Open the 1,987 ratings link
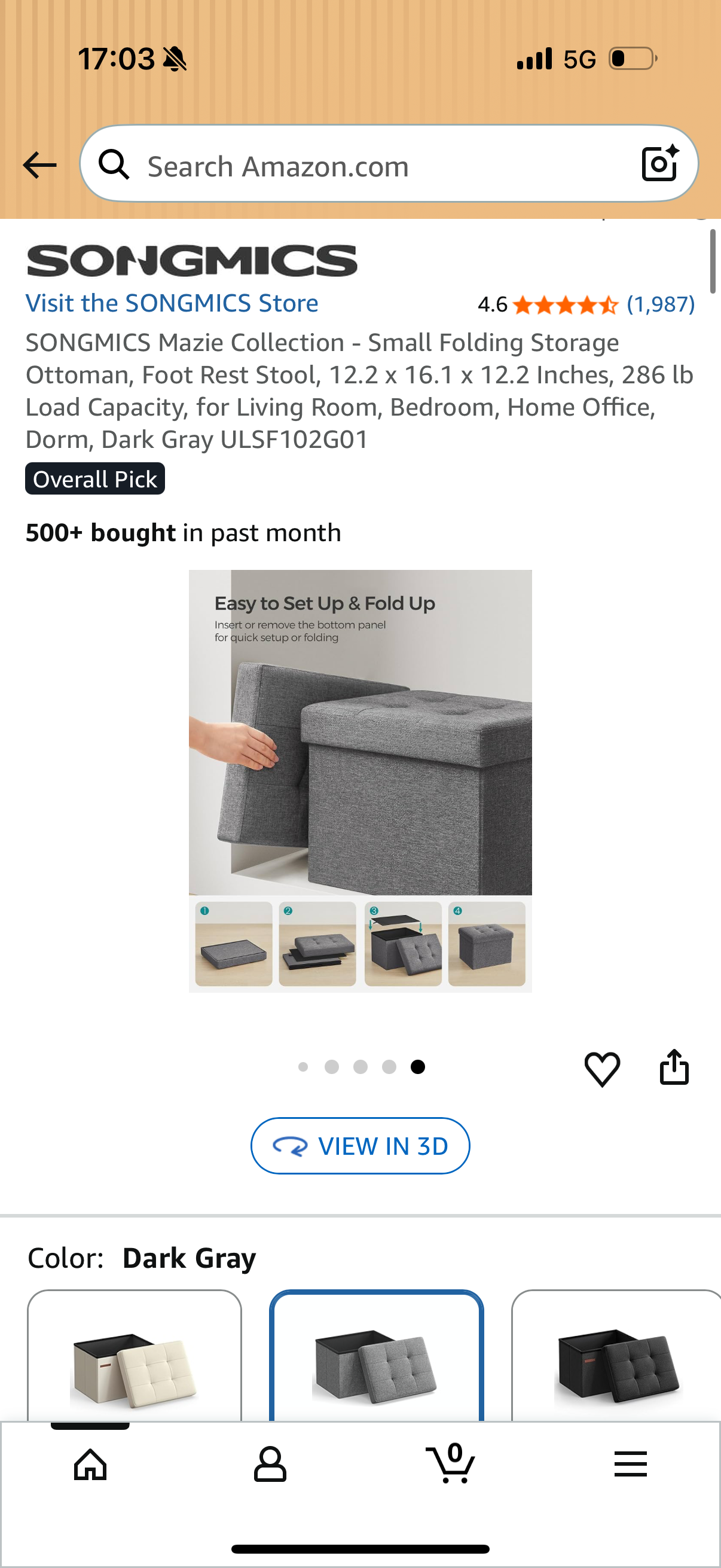721x1568 pixels. click(661, 304)
